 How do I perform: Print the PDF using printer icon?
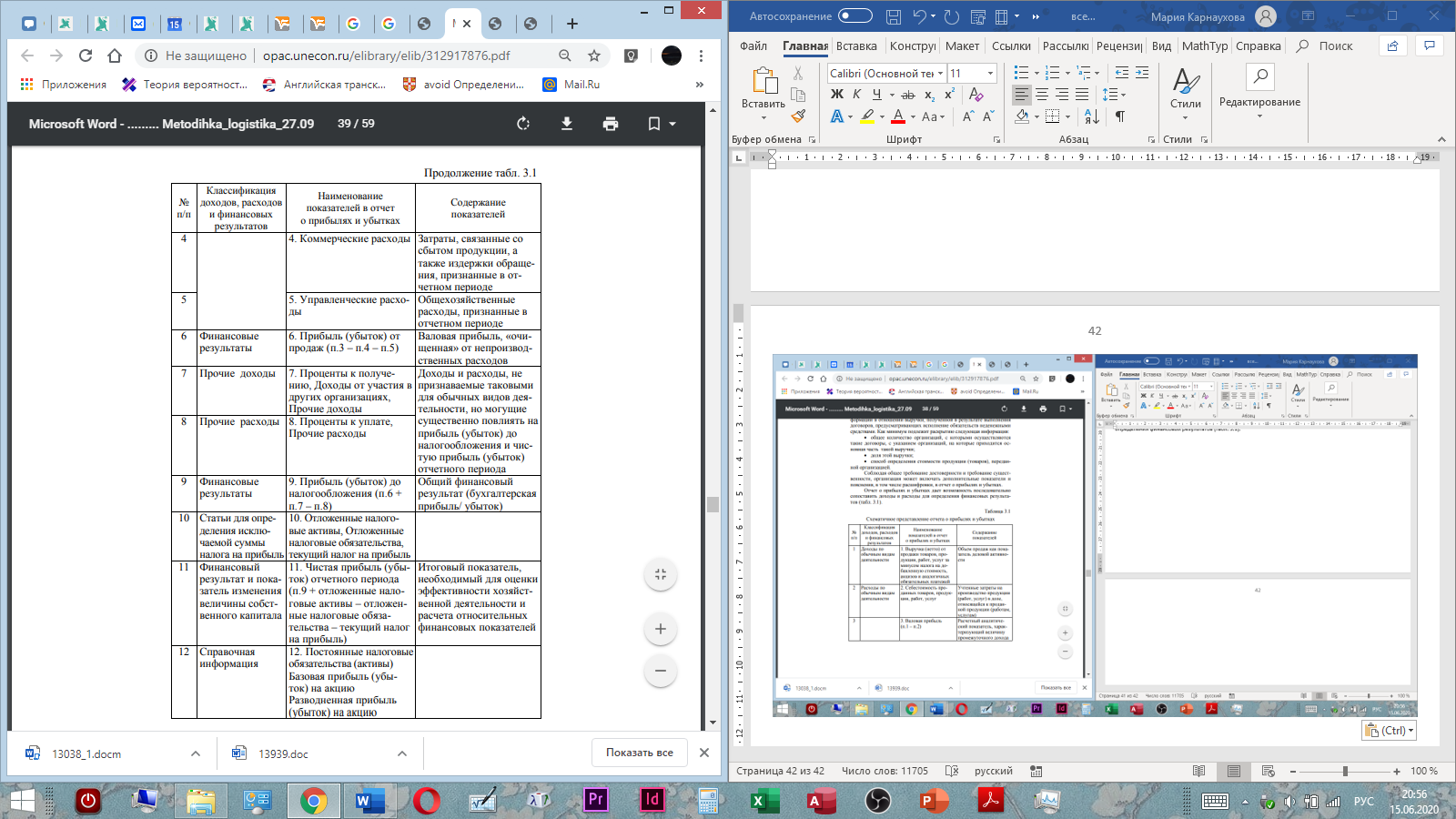611,124
